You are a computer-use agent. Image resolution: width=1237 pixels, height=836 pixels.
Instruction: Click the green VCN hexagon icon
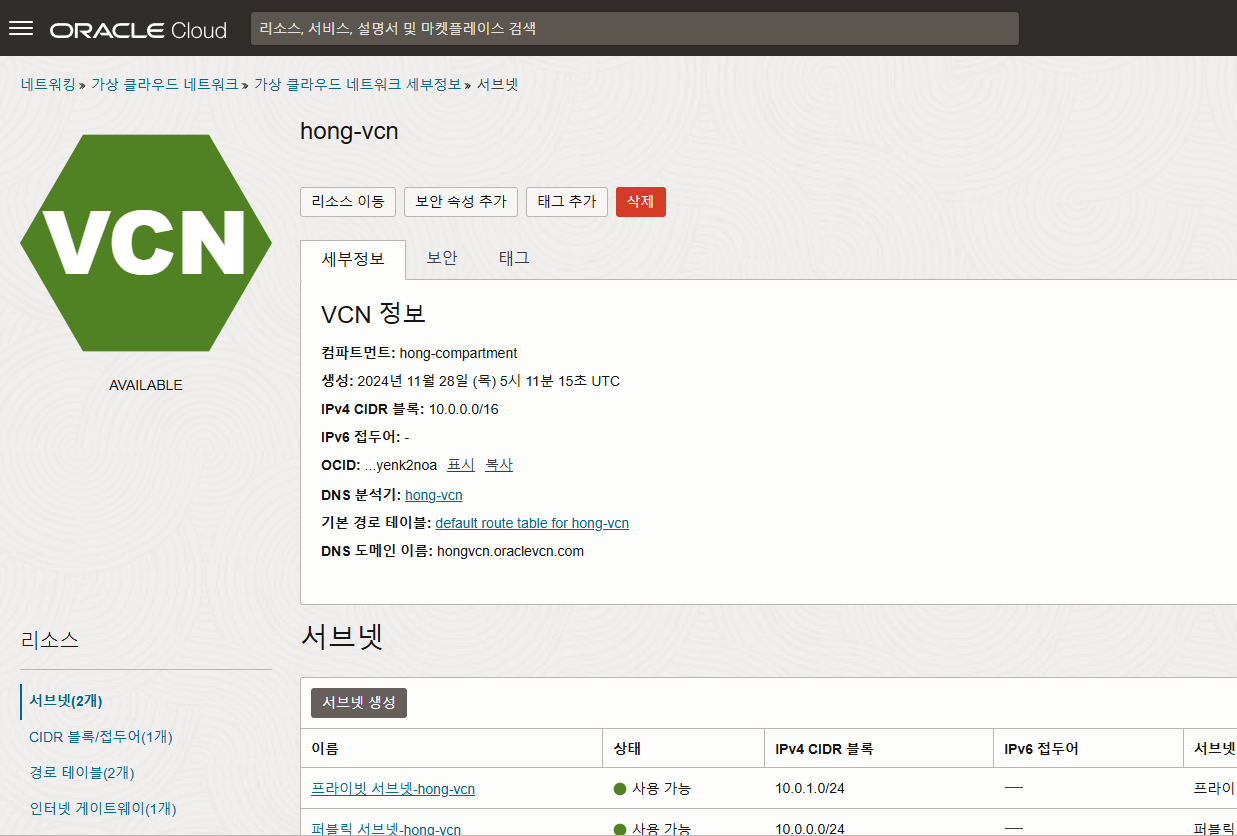(146, 243)
